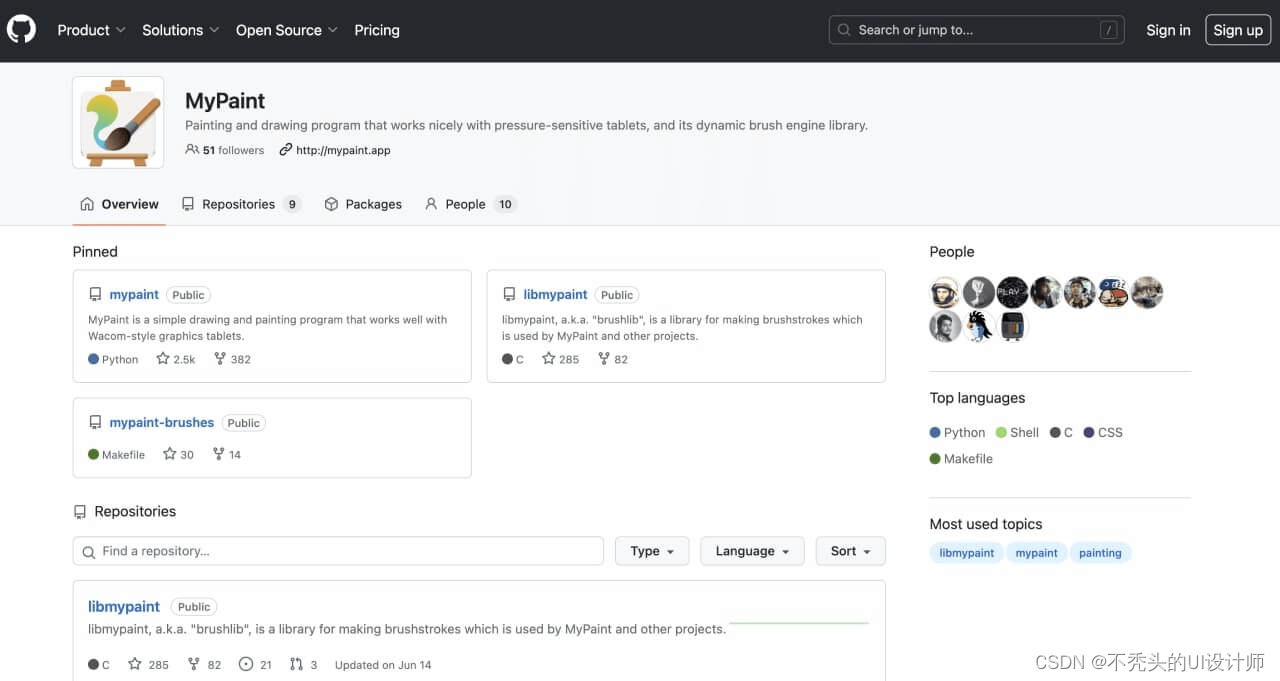Open the 21 issues icon for libmypaint
Image resolution: width=1280 pixels, height=681 pixels.
246,664
